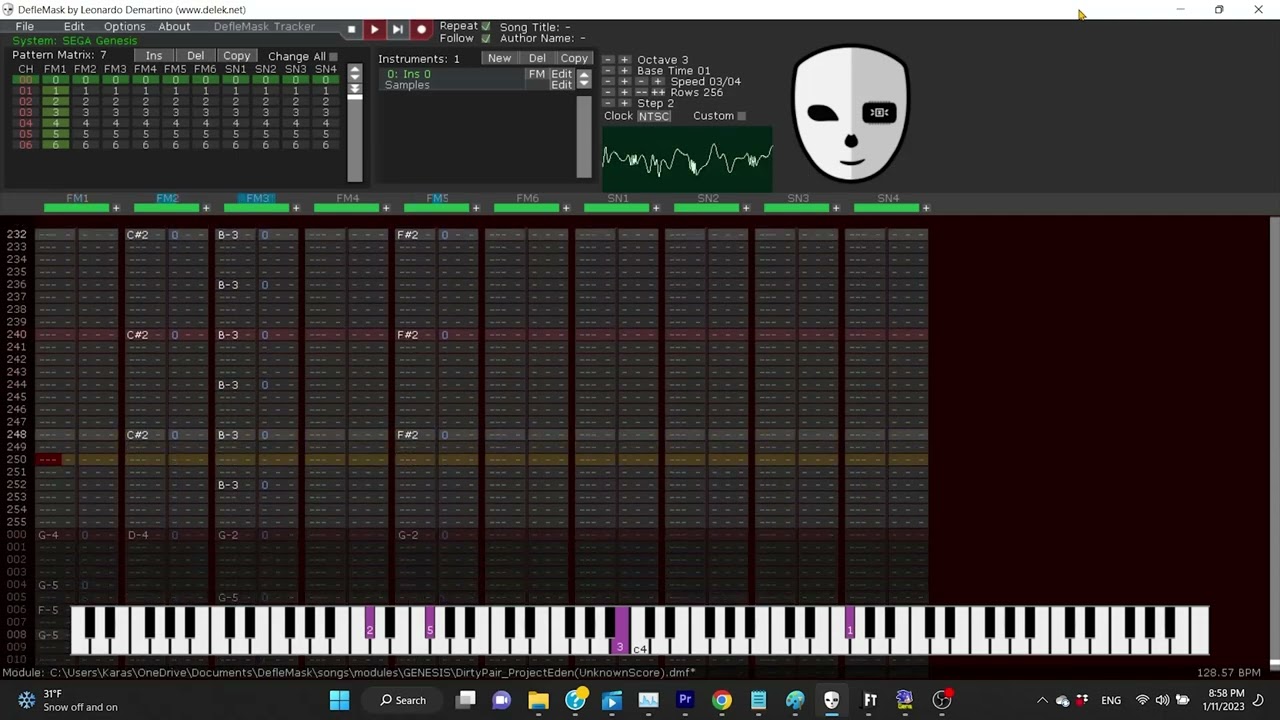The image size is (1280, 720).
Task: Select the C#2 note at row 232
Action: [x=137, y=235]
